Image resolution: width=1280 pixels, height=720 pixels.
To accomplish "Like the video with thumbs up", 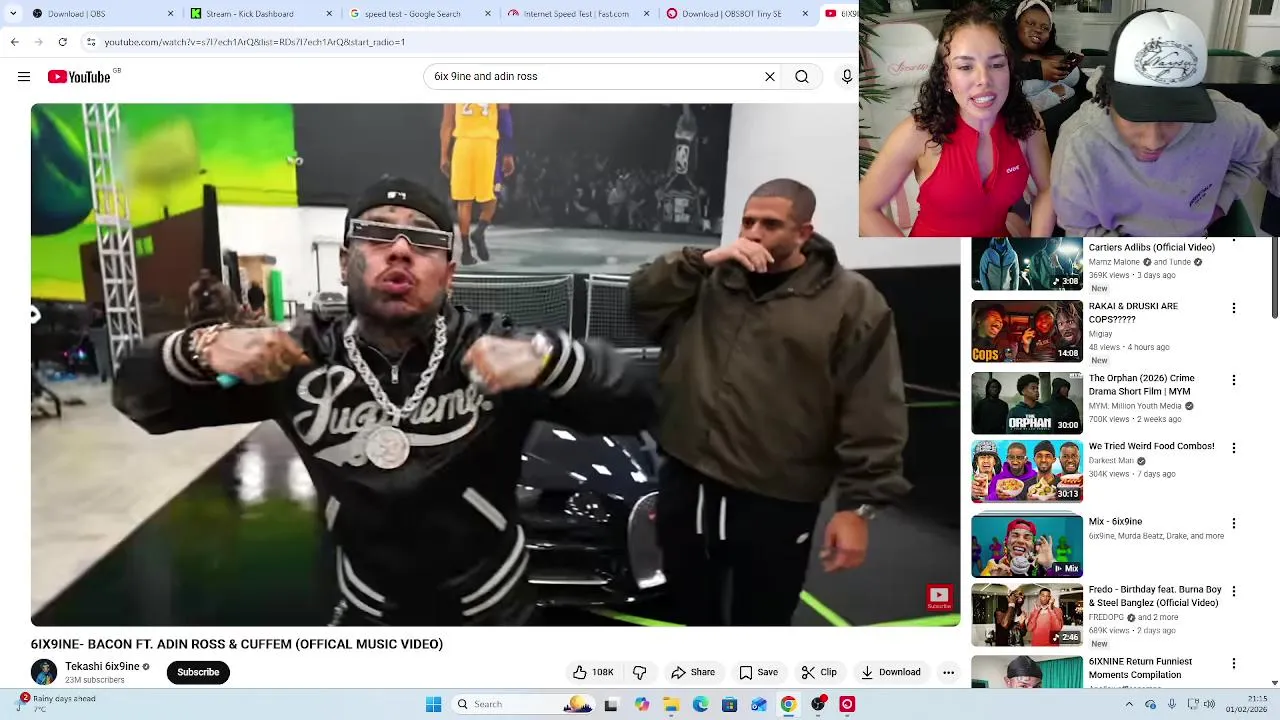I will pos(581,672).
